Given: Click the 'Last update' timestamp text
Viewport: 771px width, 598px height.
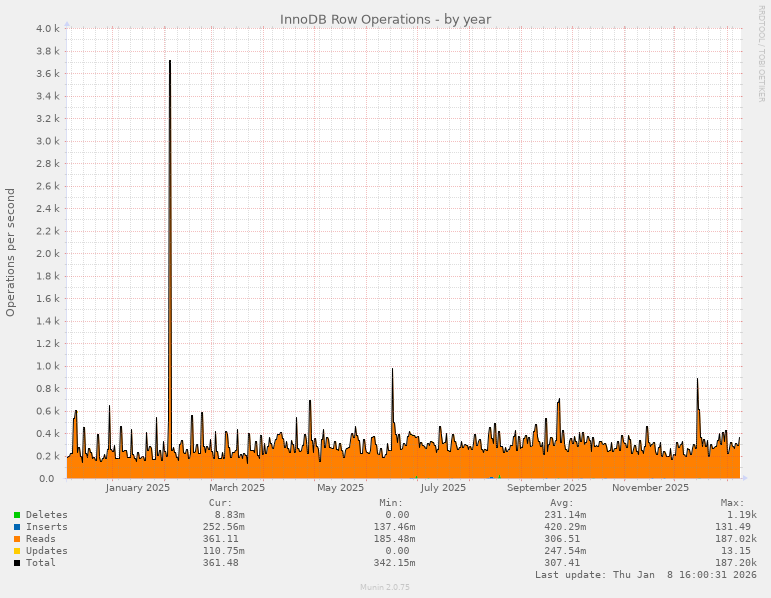Looking at the screenshot, I should pyautogui.click(x=646, y=575).
